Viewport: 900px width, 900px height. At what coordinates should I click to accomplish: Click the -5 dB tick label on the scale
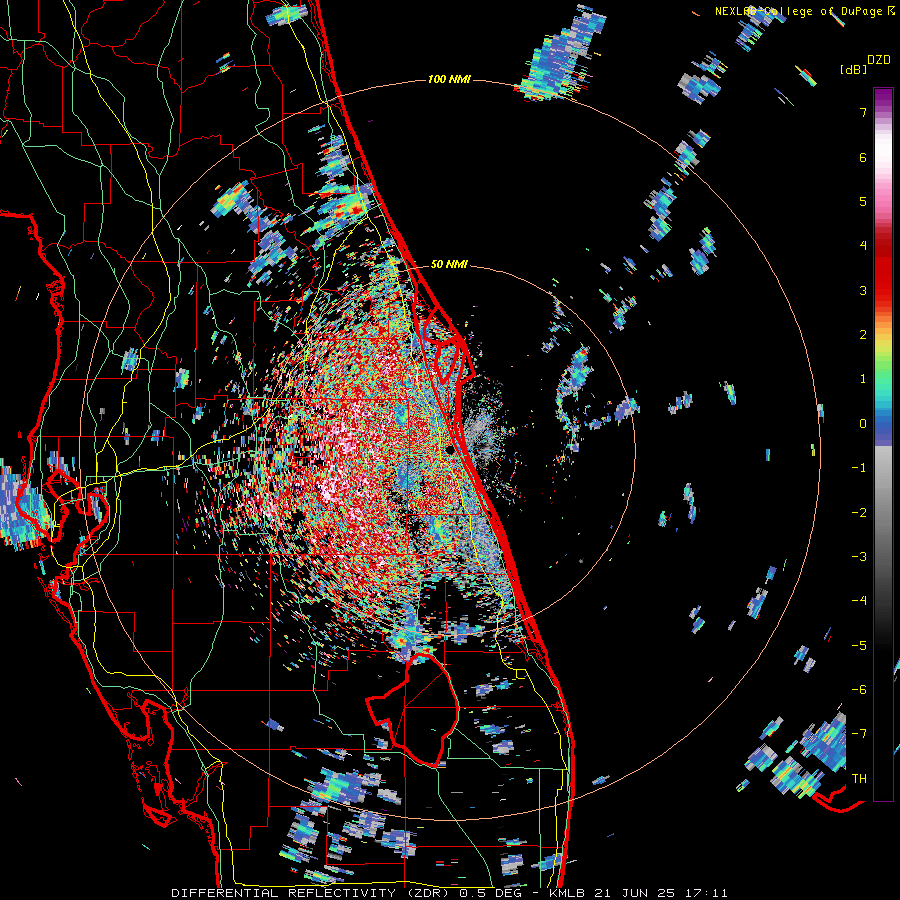click(x=859, y=646)
